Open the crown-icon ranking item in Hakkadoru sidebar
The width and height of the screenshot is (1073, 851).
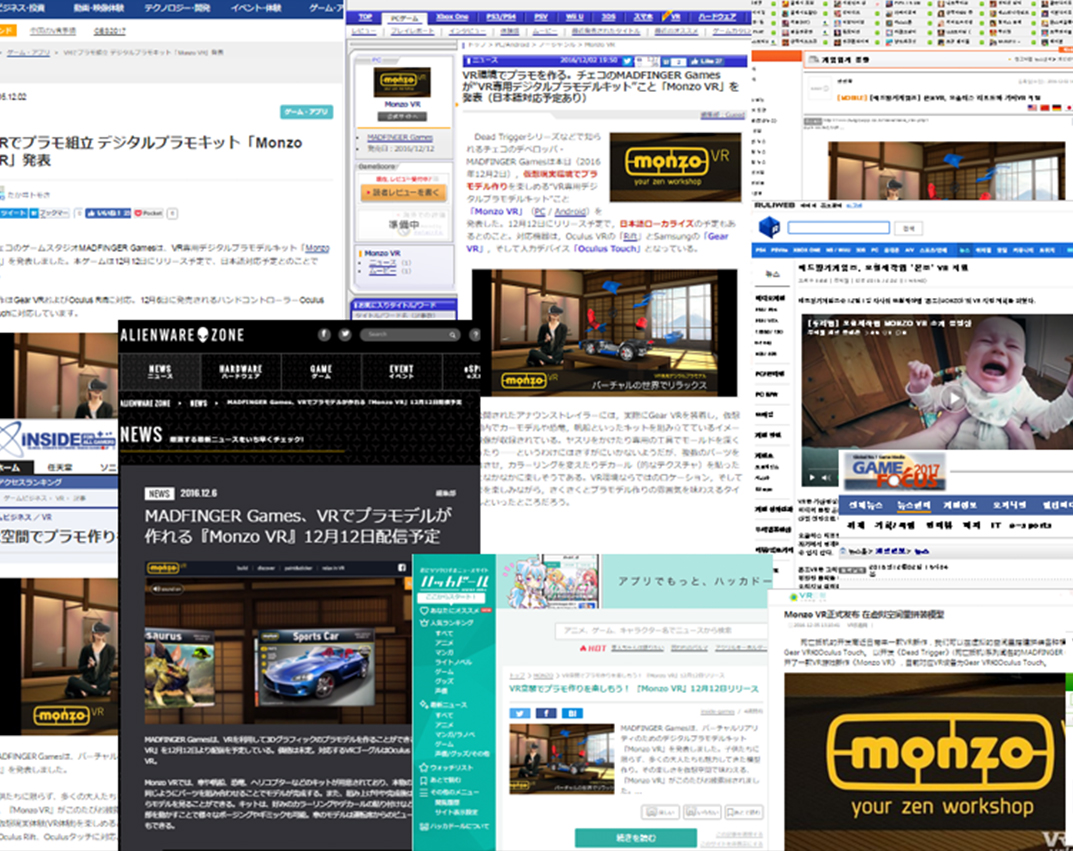447,623
